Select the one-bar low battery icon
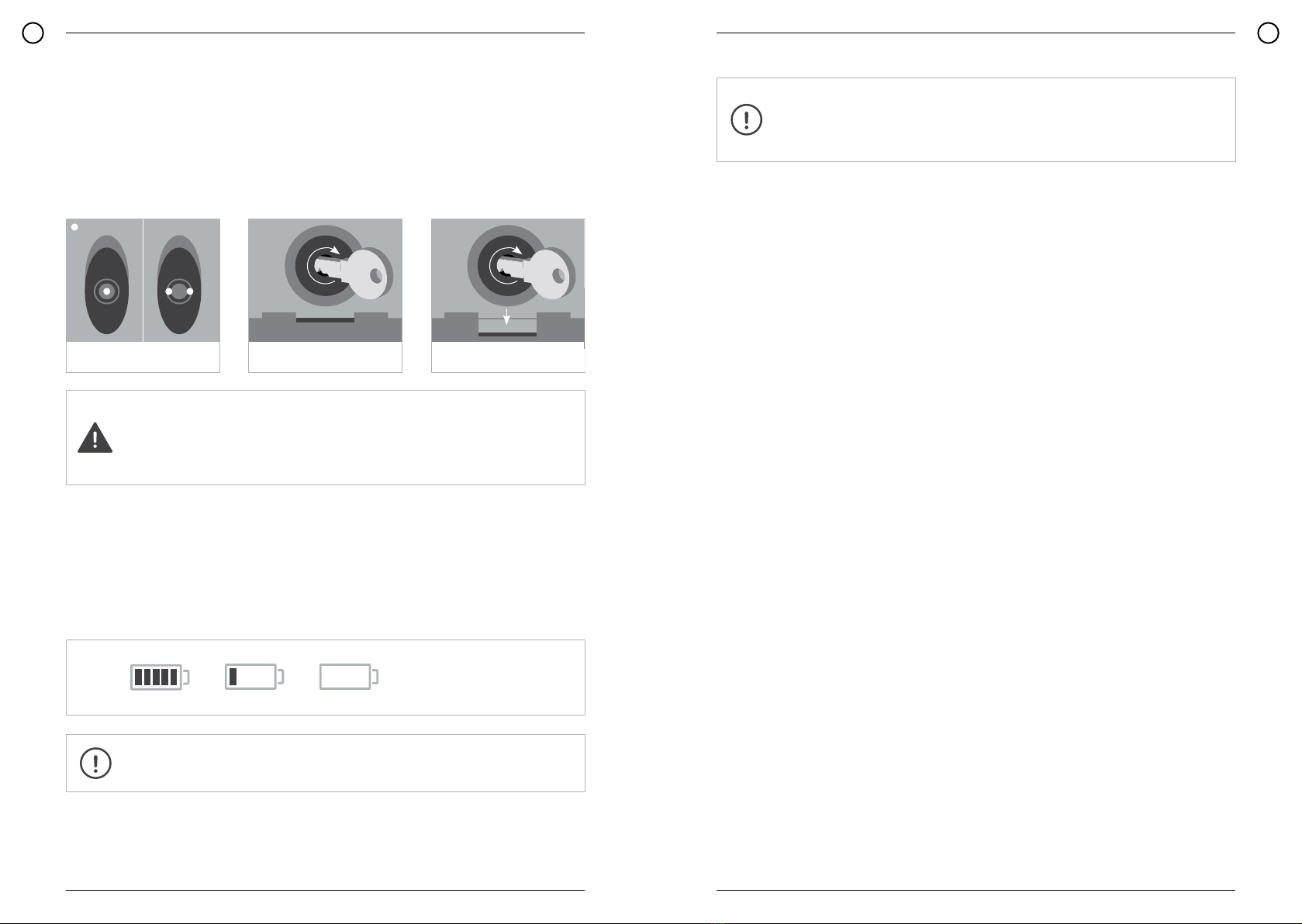This screenshot has height=924, width=1302. click(x=254, y=677)
